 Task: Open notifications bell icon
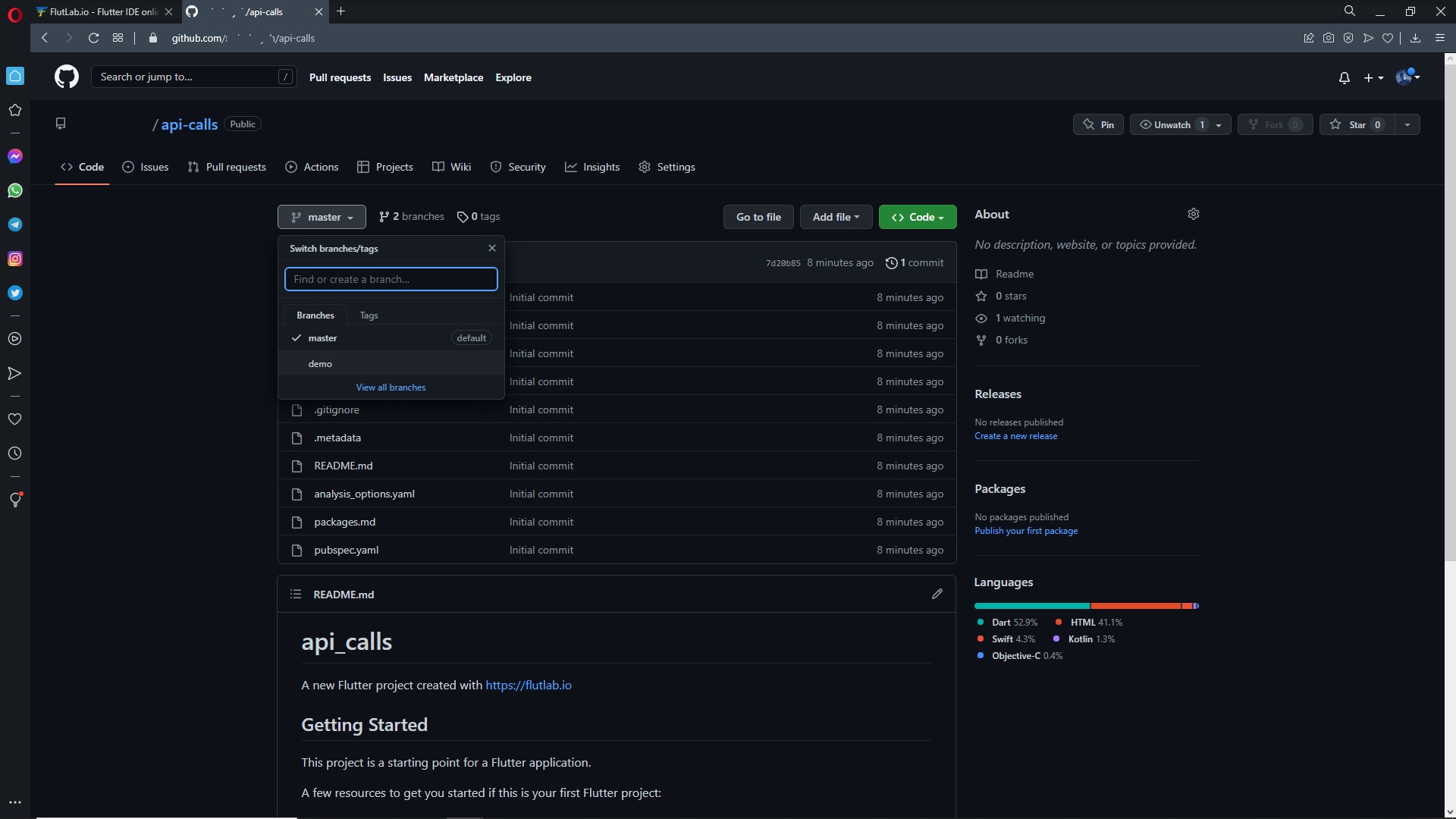click(1344, 78)
